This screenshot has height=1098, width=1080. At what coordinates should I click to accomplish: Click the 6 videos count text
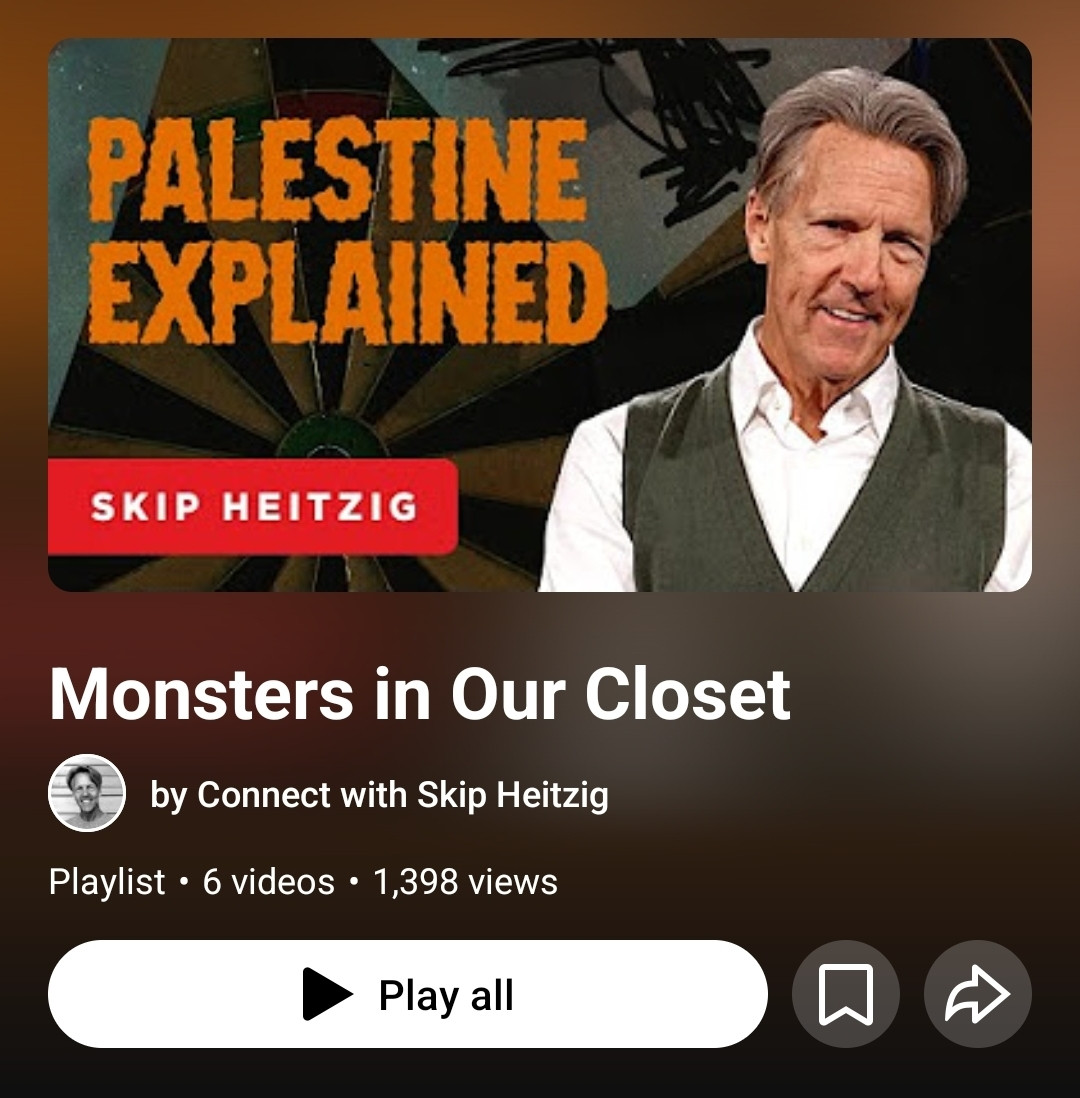coord(268,881)
